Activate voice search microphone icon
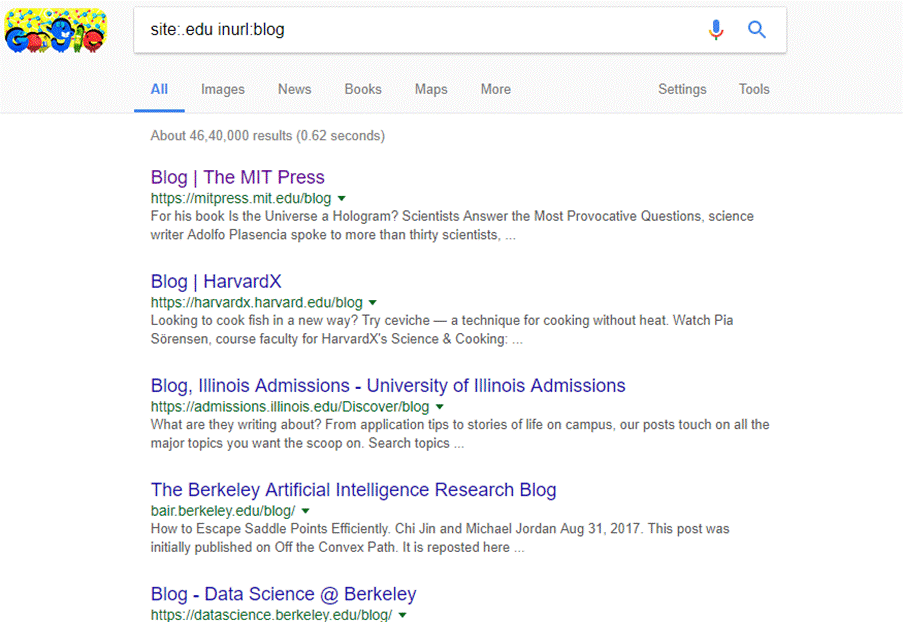903x622 pixels. point(716,30)
